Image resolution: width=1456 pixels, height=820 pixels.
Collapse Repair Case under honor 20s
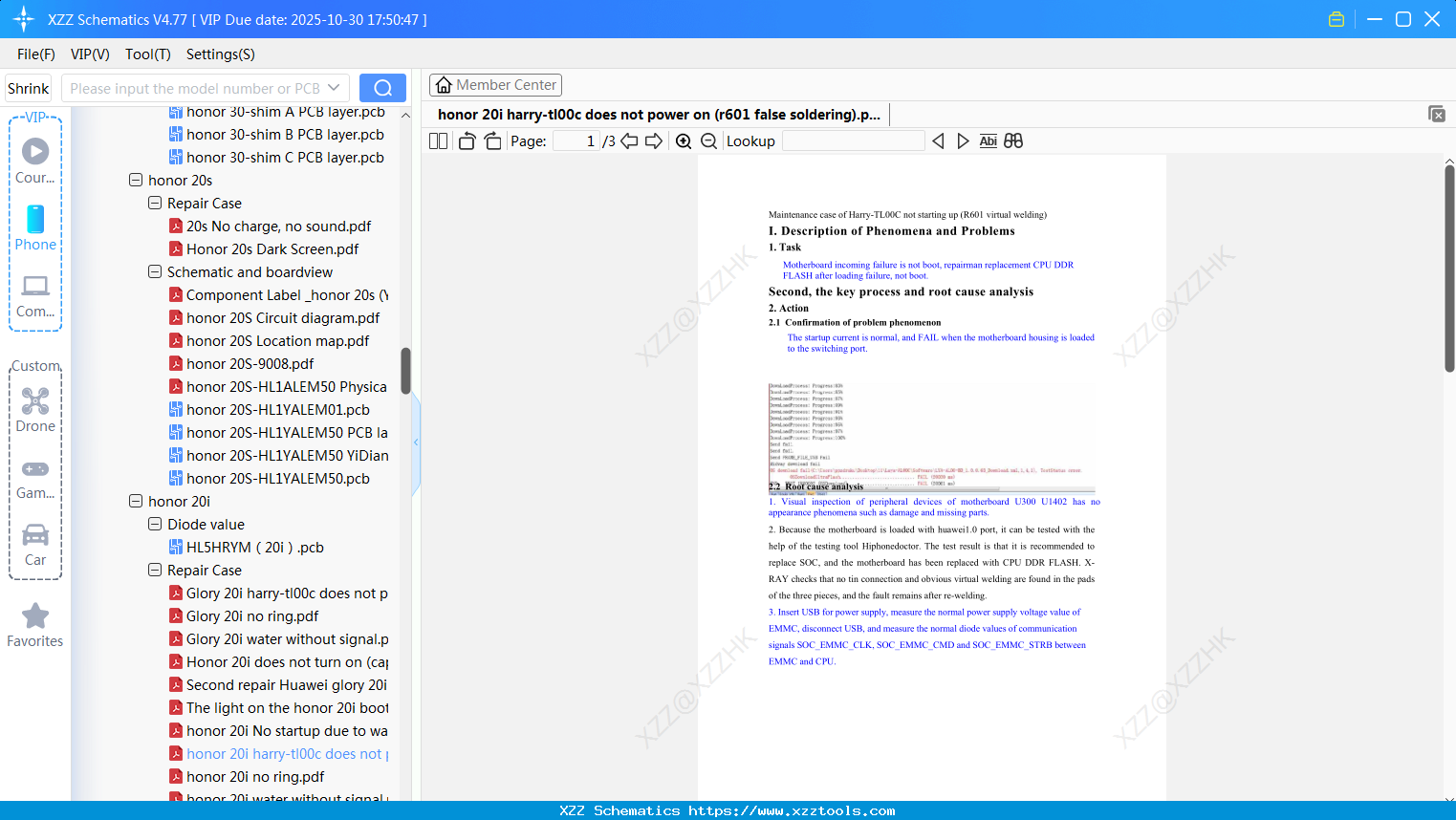pyautogui.click(x=155, y=203)
